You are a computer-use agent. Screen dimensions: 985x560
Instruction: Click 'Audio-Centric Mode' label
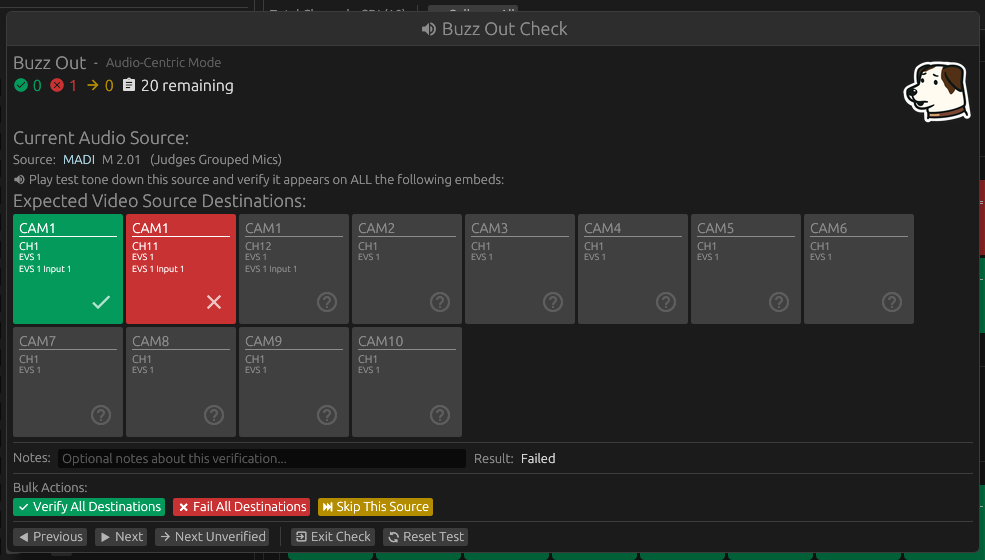point(163,63)
